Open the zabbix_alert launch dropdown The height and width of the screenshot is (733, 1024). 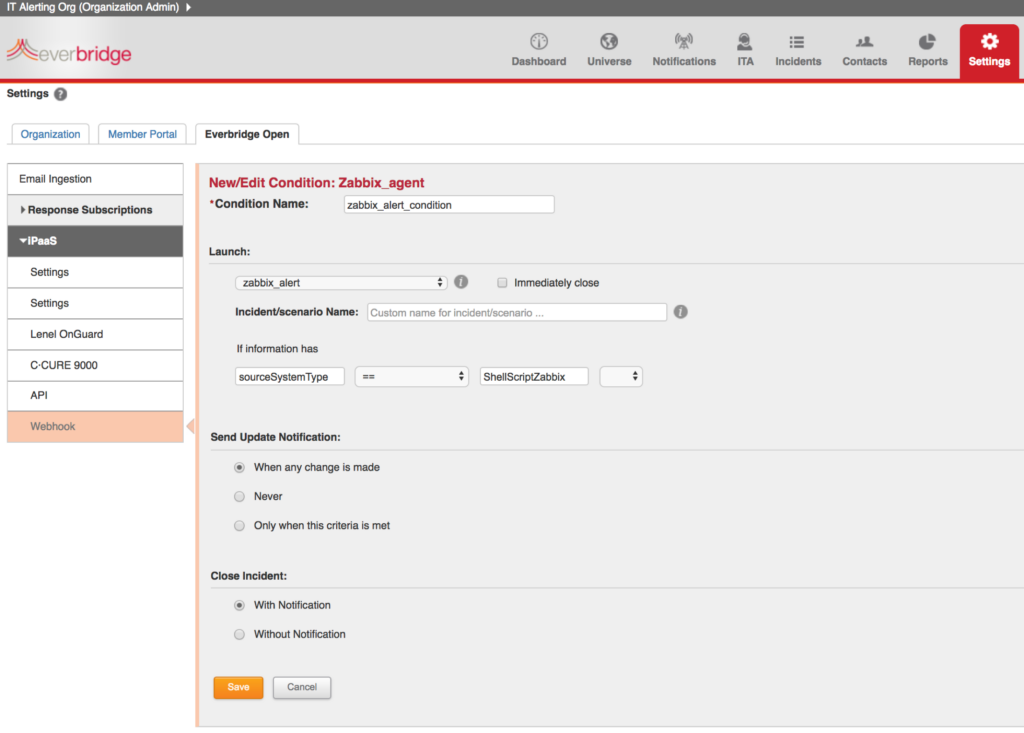tap(341, 283)
